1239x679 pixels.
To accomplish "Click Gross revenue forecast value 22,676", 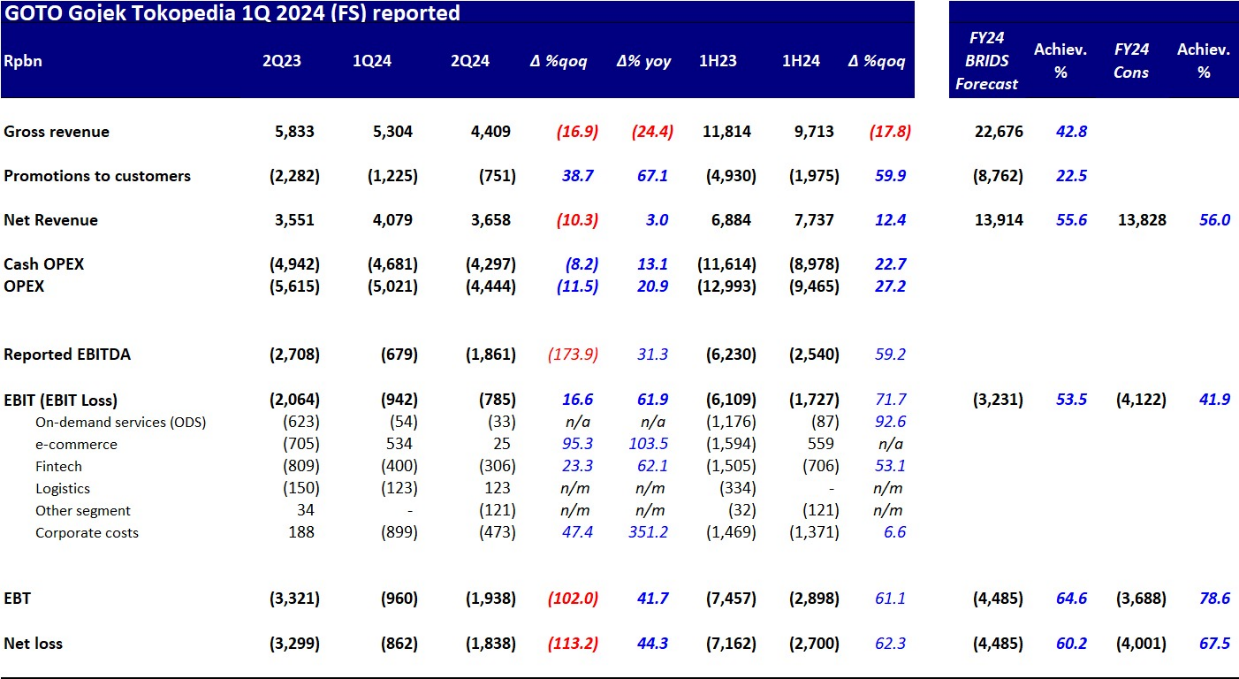I will coord(999,132).
